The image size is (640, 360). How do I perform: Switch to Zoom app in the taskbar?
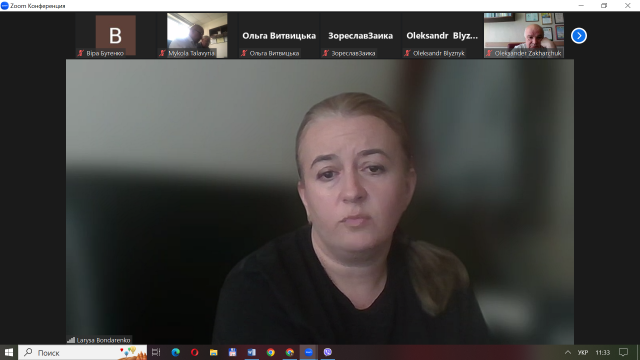309,352
